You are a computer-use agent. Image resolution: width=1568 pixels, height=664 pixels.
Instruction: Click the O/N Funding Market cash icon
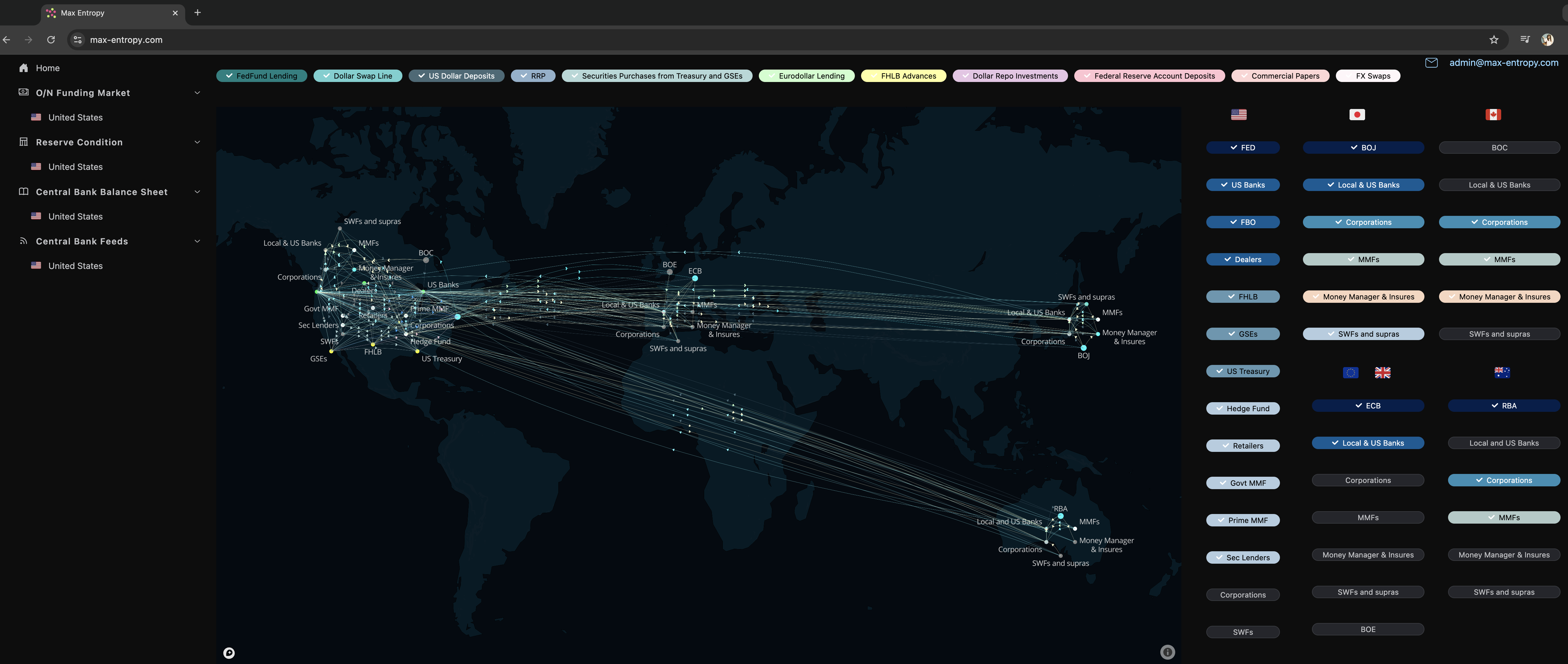click(24, 93)
